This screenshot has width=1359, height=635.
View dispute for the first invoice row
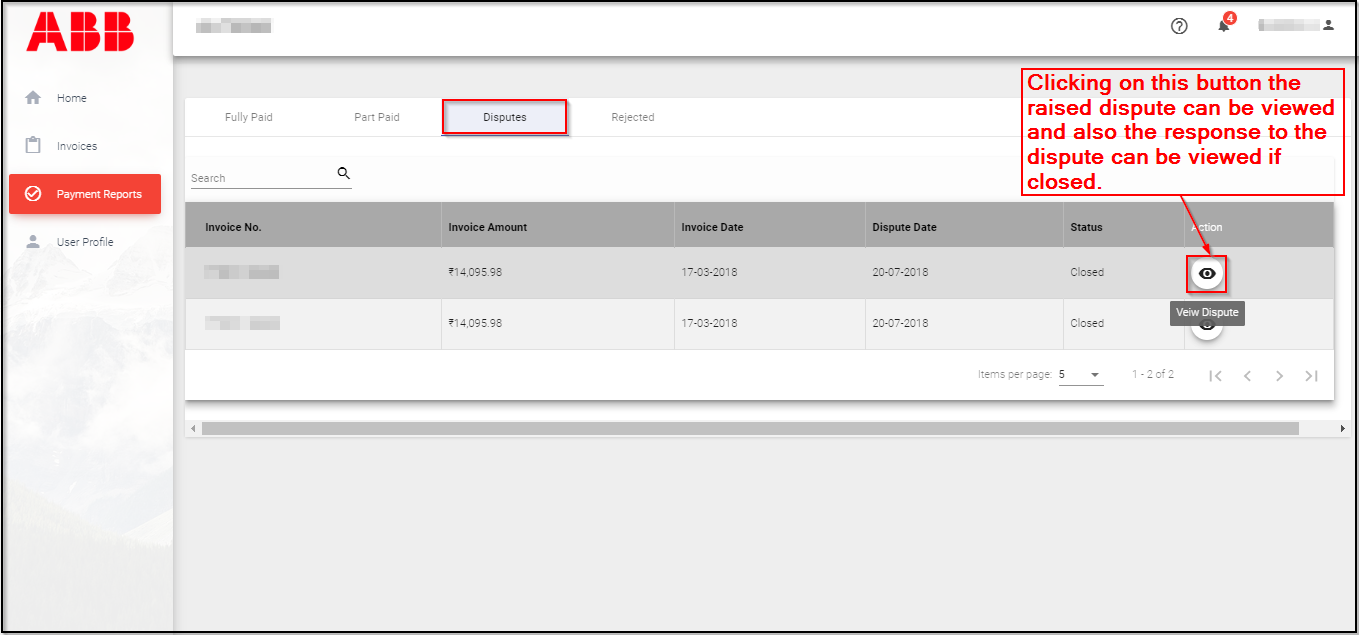coord(1207,273)
